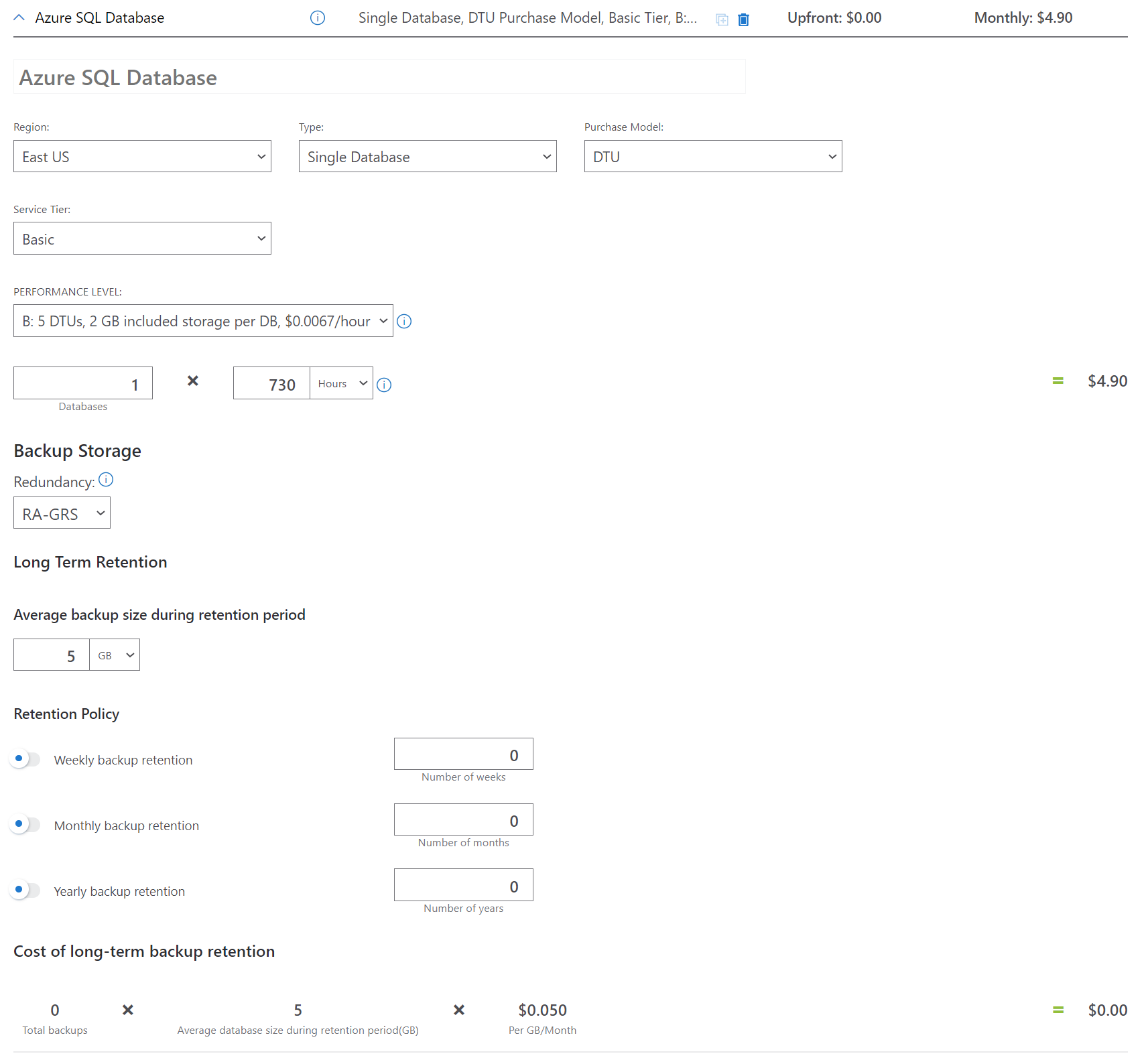Click the Long Term Retention heading
The image size is (1148, 1062).
tap(90, 562)
